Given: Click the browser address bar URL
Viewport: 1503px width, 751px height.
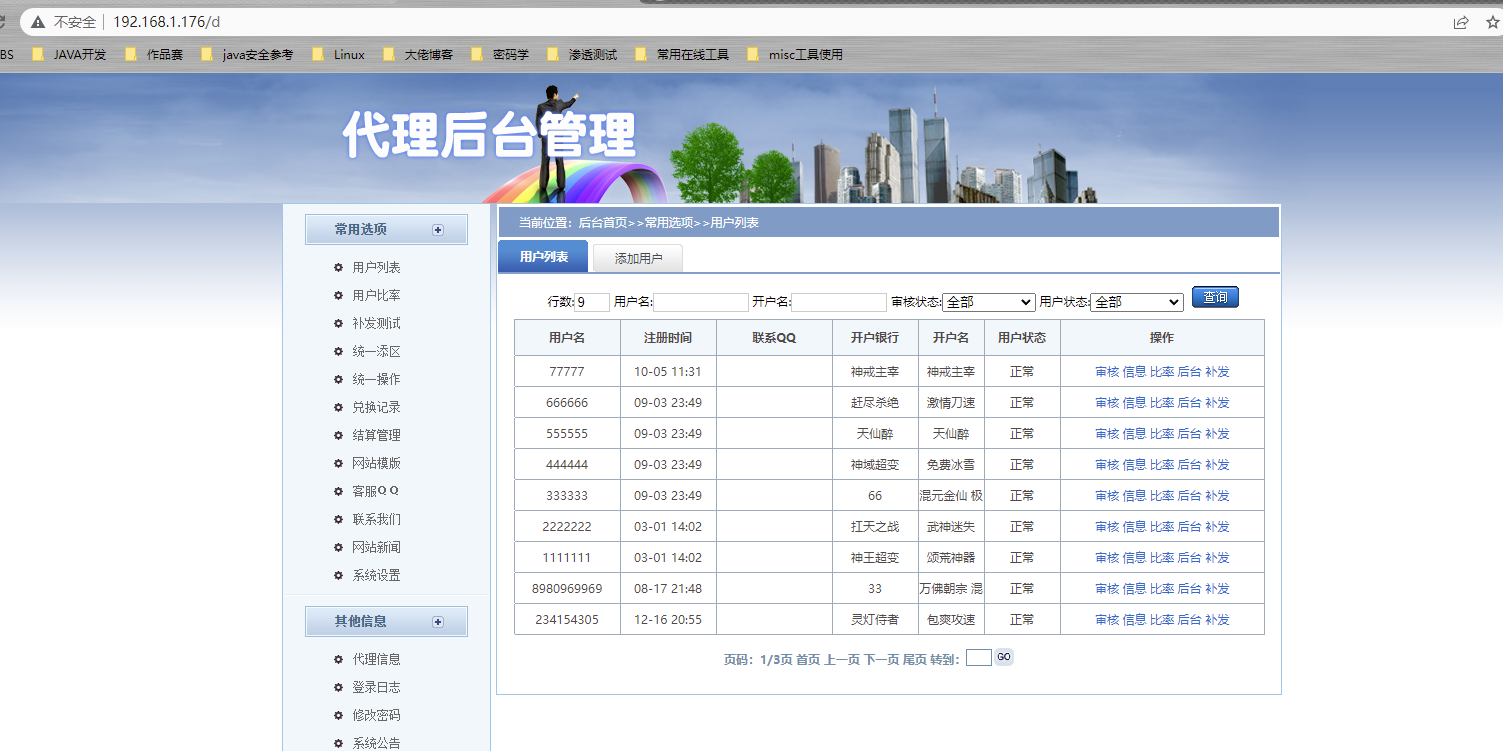Looking at the screenshot, I should click(x=166, y=22).
